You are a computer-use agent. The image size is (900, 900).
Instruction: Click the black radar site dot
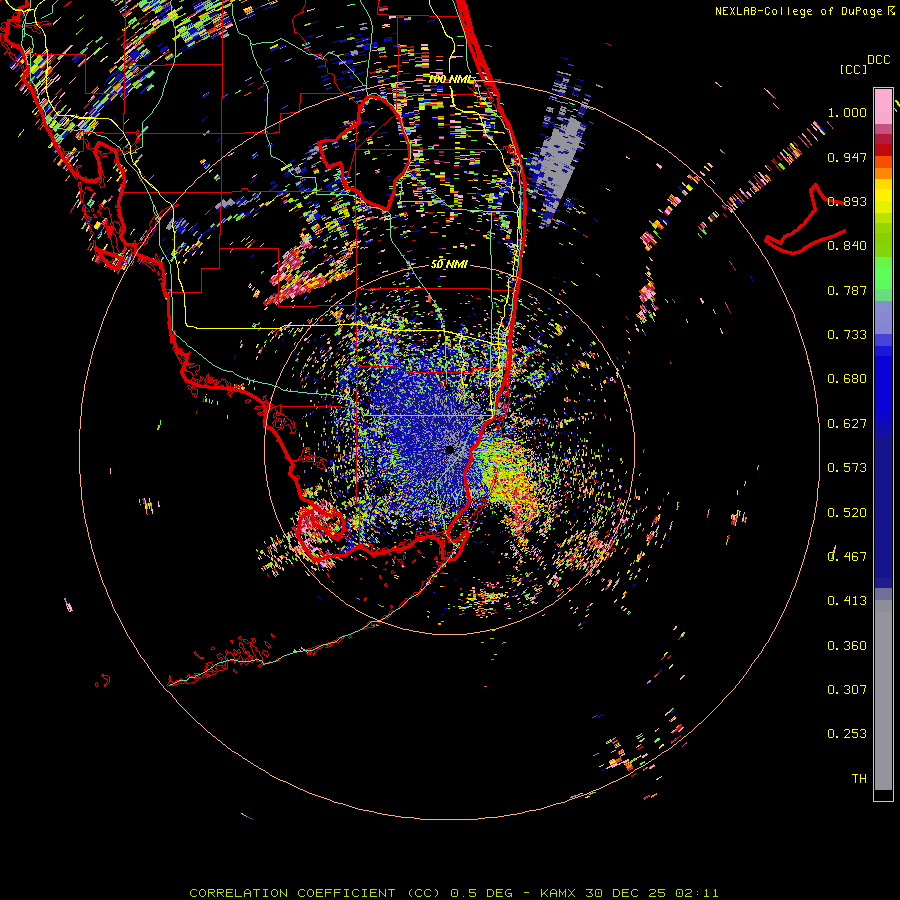(x=449, y=449)
